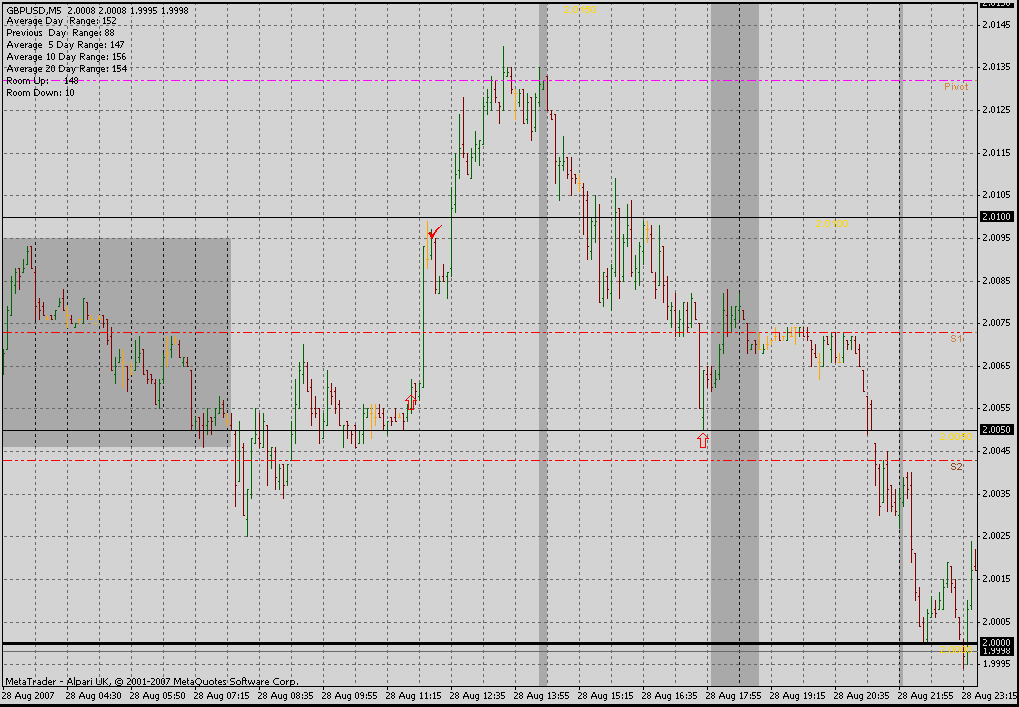Click the 28 Aug 20:35 time label

(862, 696)
